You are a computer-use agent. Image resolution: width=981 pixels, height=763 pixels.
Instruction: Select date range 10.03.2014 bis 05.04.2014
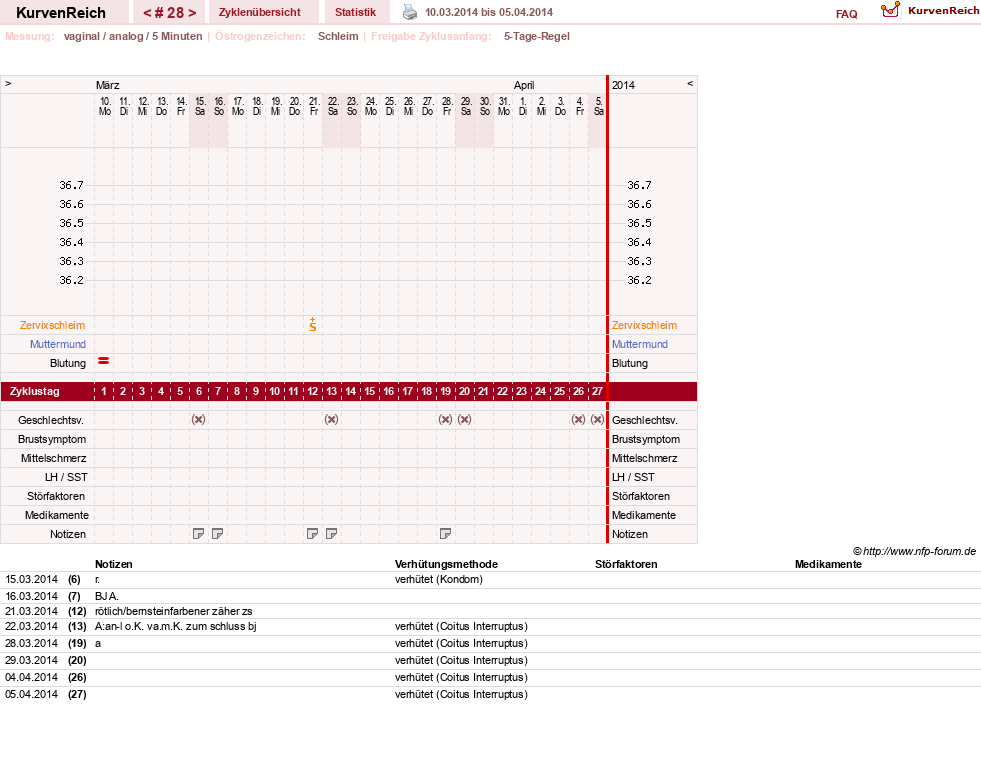pos(489,12)
